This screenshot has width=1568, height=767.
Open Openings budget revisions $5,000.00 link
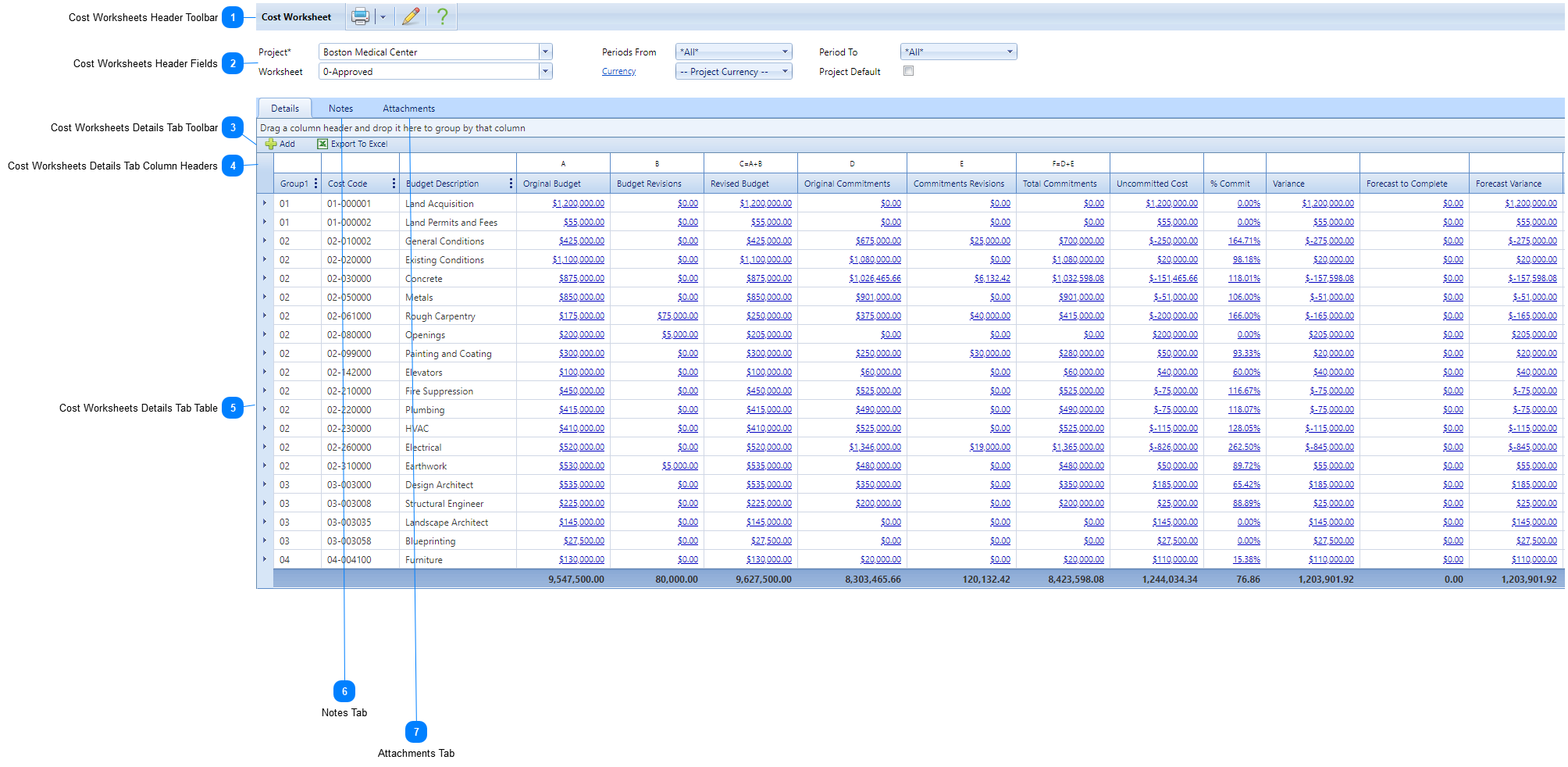pos(679,334)
